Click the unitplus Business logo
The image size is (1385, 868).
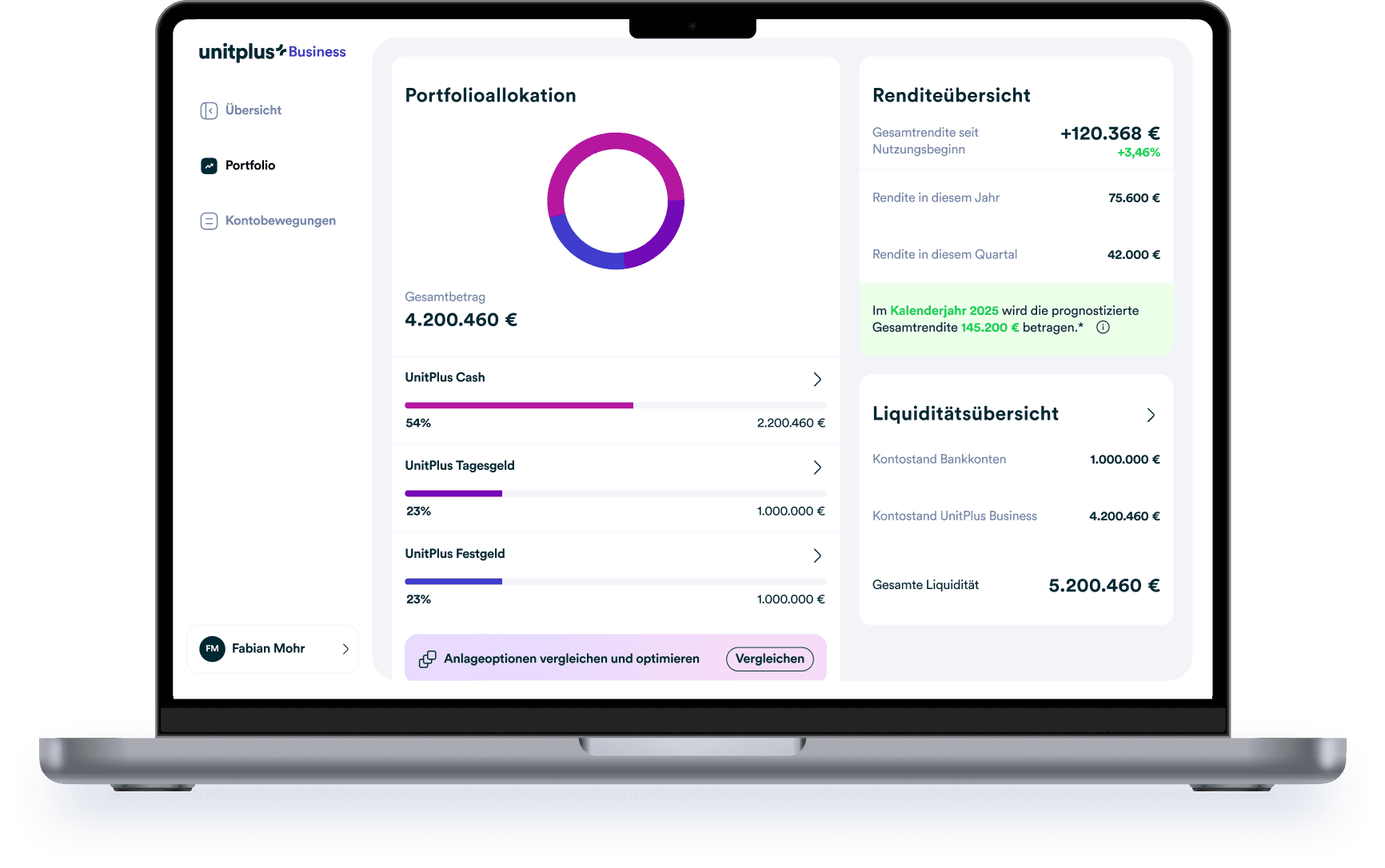(x=272, y=52)
